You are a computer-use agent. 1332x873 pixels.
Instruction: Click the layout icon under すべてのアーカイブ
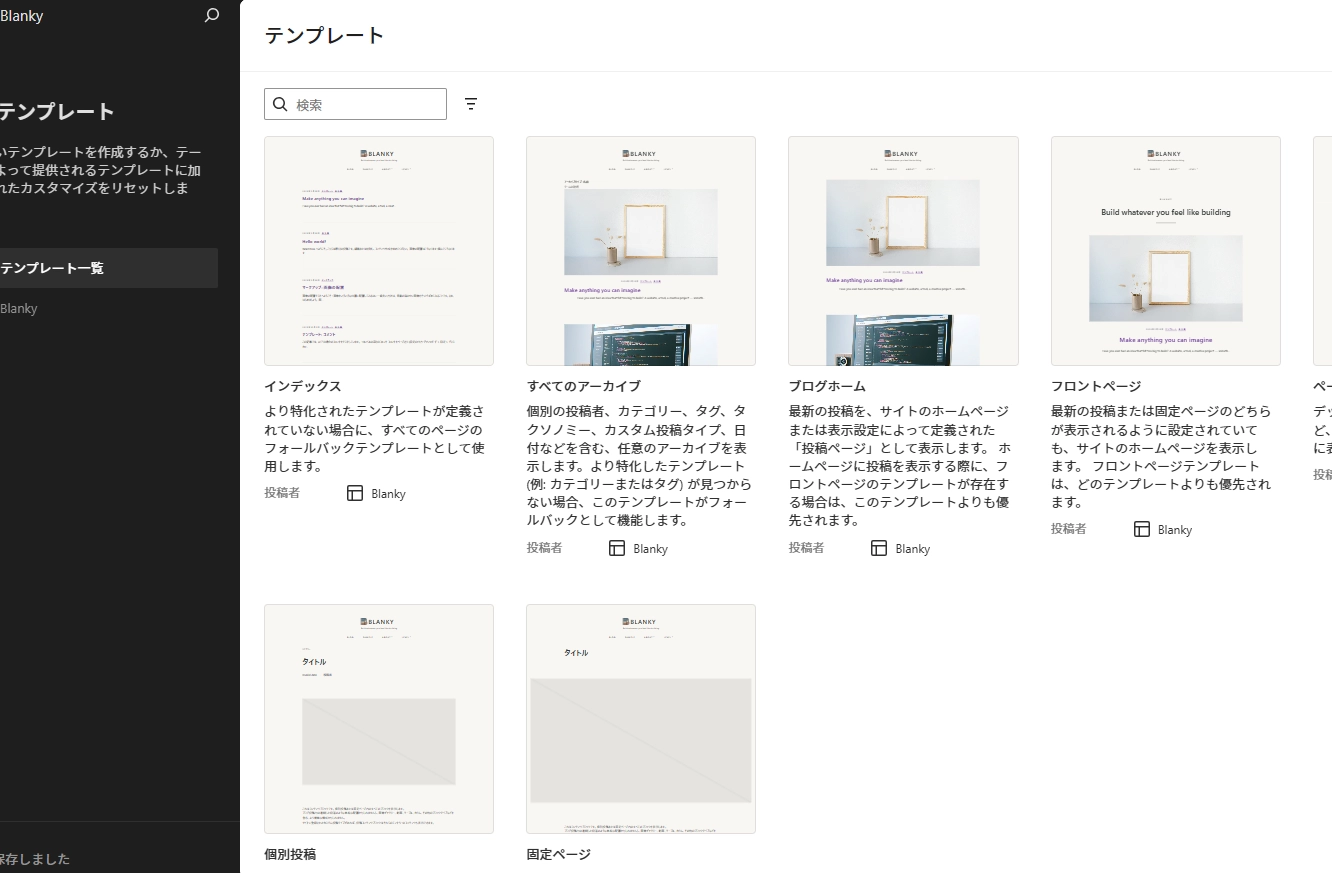(617, 548)
